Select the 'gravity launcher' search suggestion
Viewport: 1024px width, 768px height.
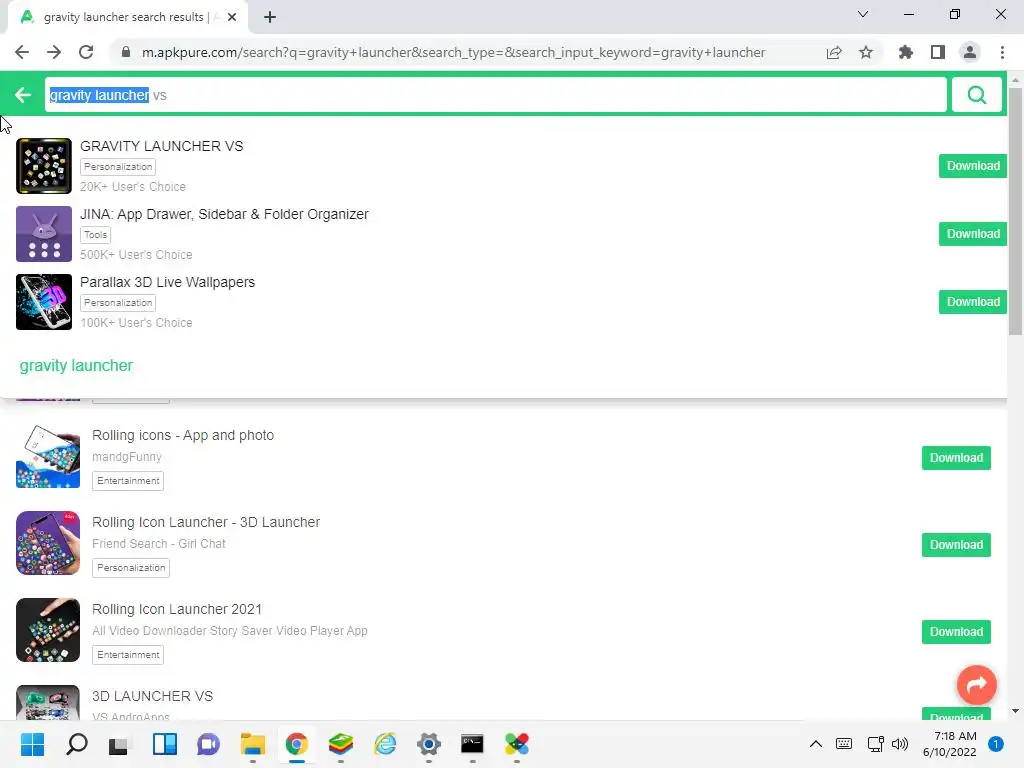tap(76, 366)
